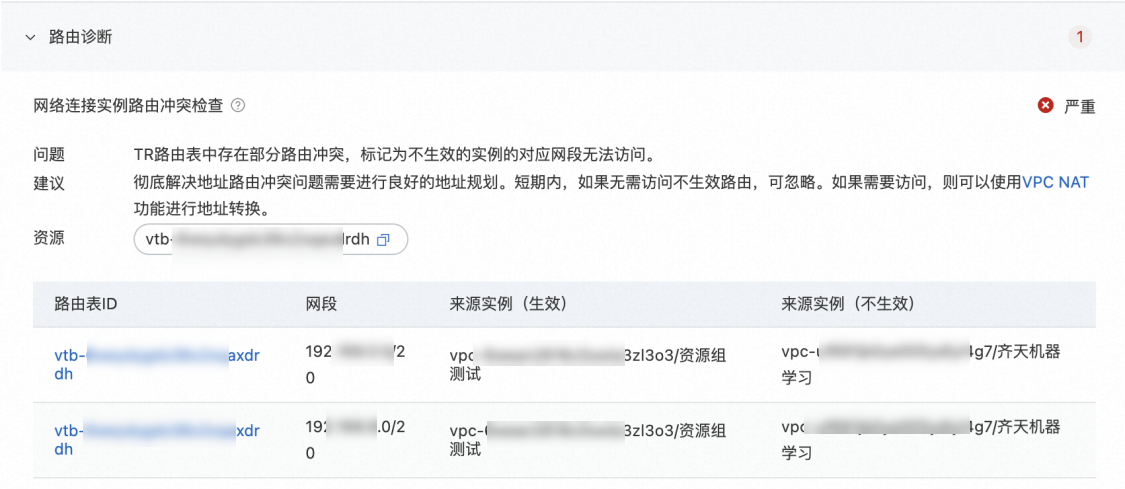Click the 网段 column header
This screenshot has width=1125, height=489.
click(321, 304)
